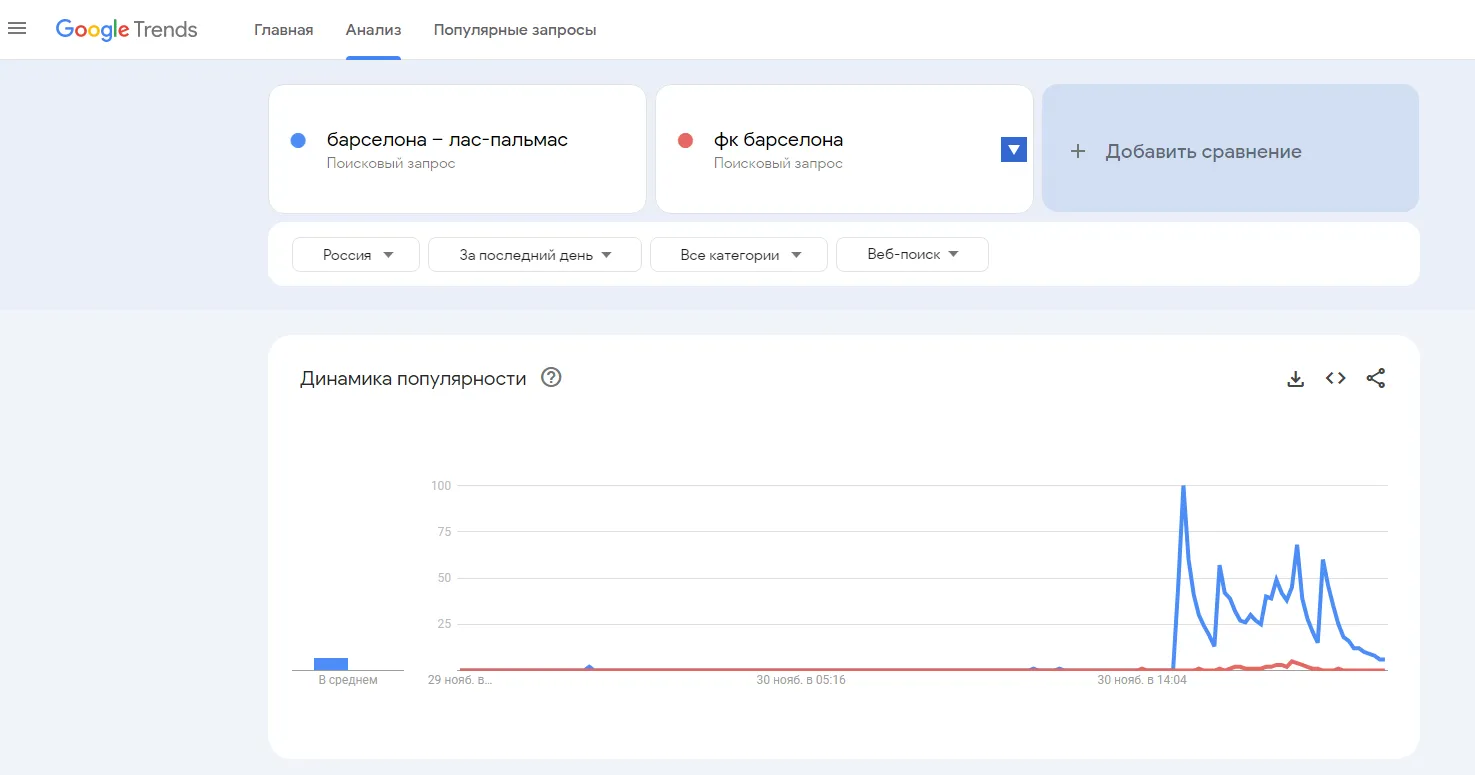
Task: Click the 30 нояб. в 05:16 axis label
Action: (801, 680)
